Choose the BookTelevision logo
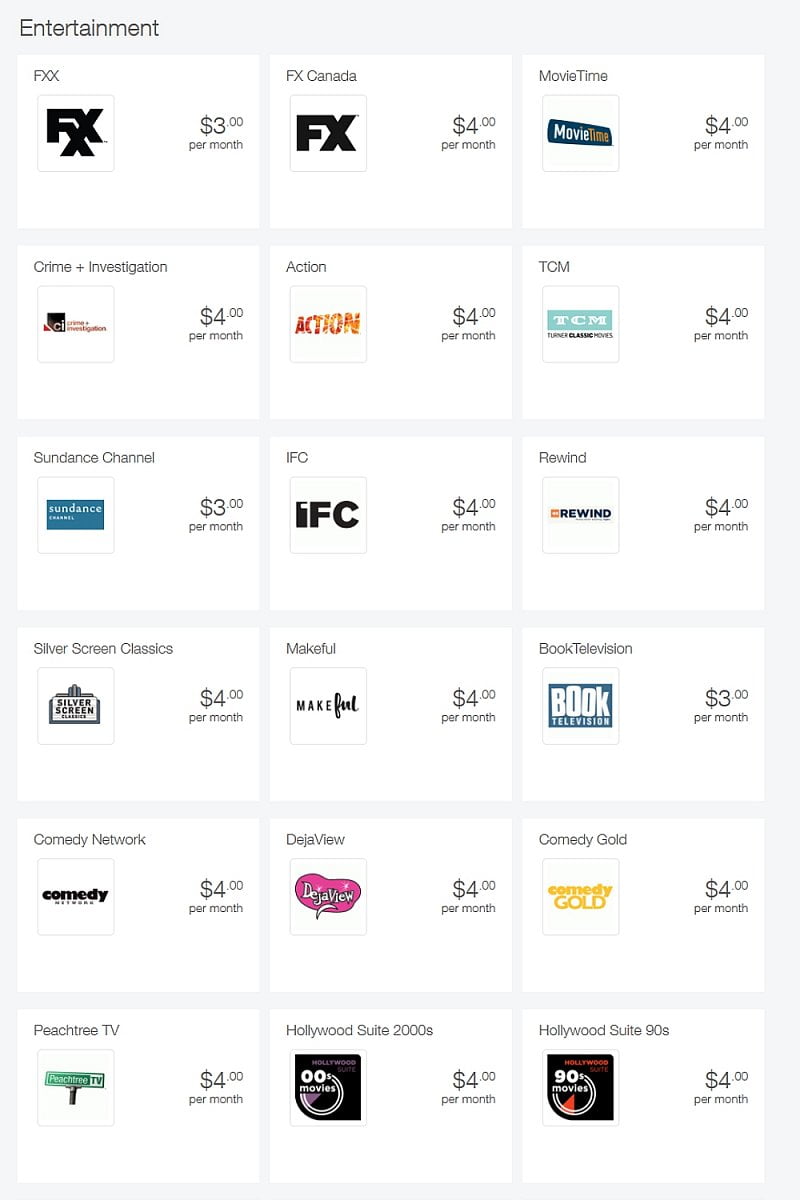This screenshot has height=1200, width=800. [581, 706]
